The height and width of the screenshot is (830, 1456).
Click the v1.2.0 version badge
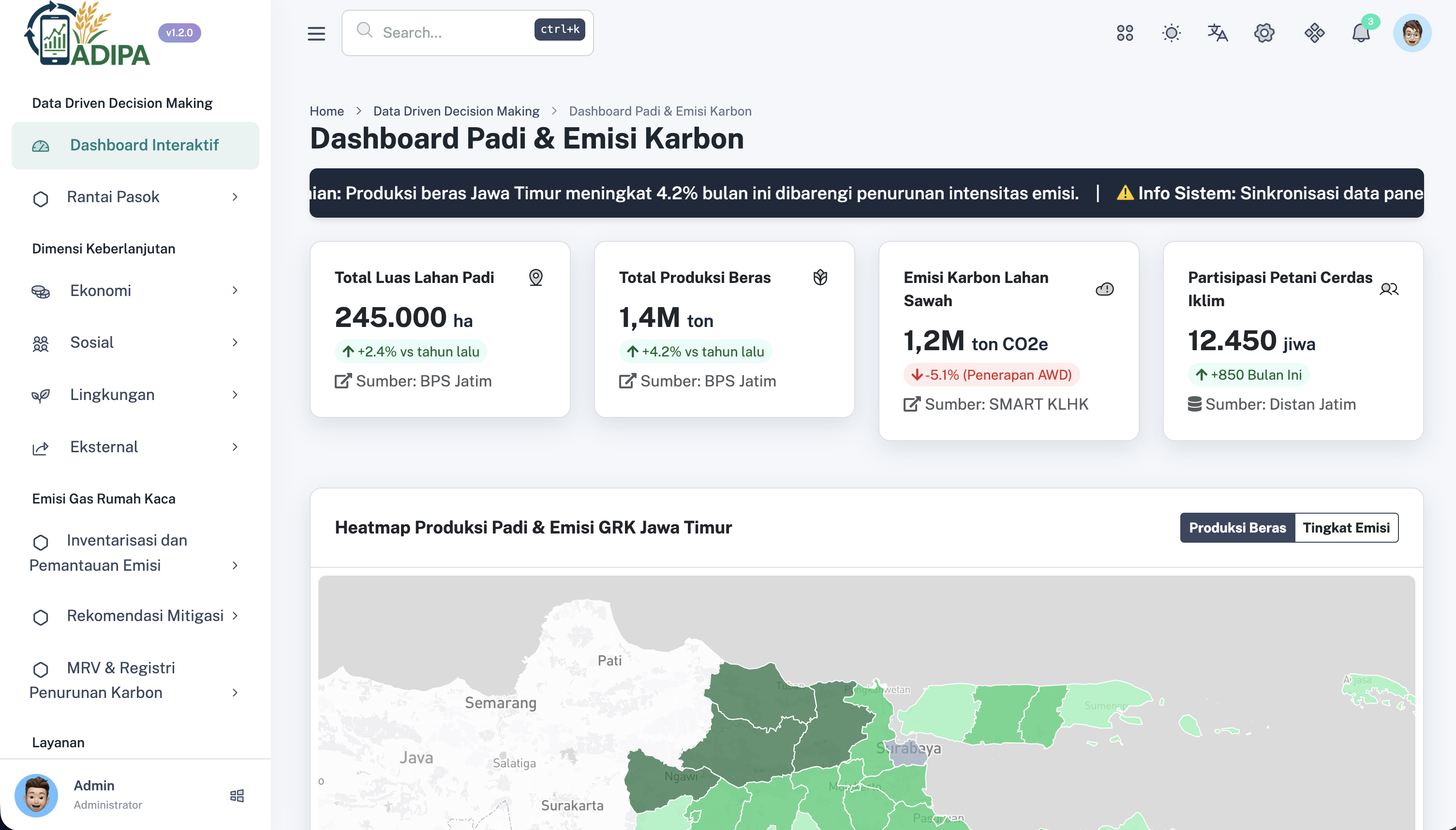point(179,33)
